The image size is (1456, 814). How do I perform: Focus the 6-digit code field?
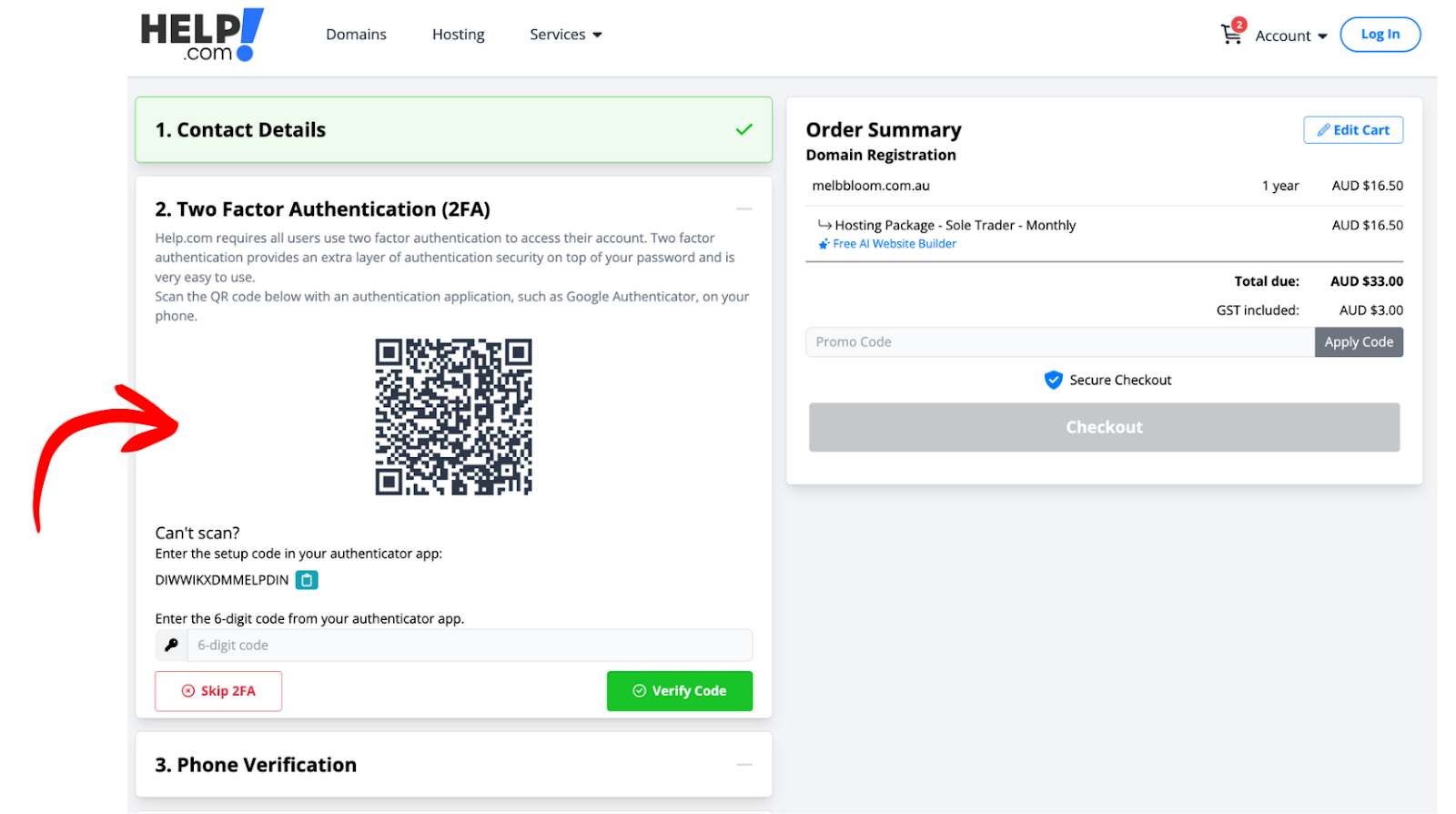click(x=470, y=645)
